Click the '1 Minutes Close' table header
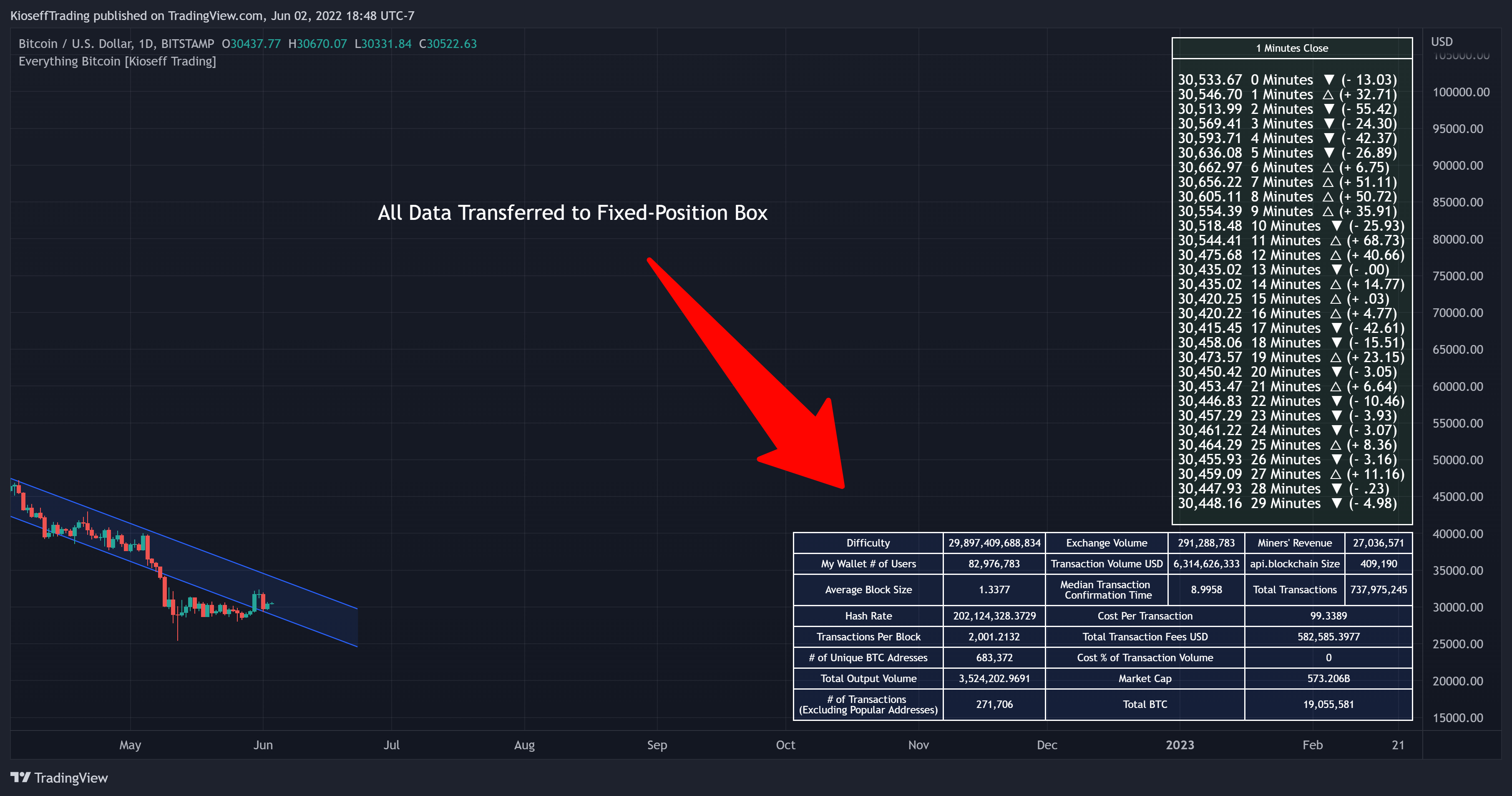Screen dimensions: 1512x796 [1292, 48]
